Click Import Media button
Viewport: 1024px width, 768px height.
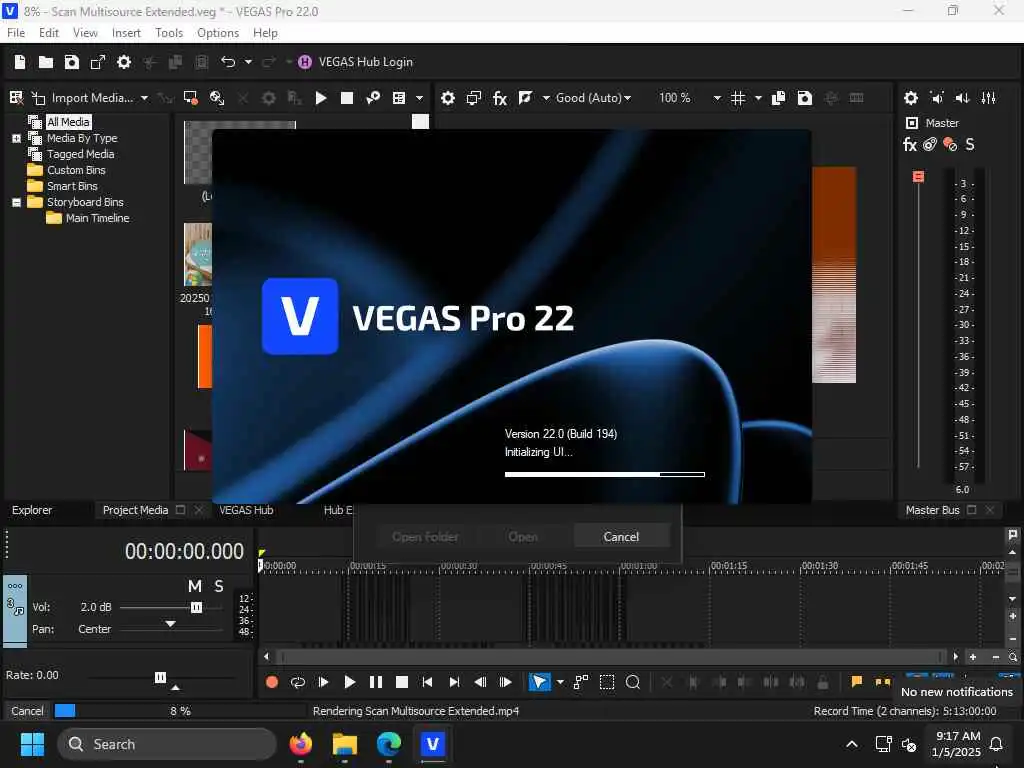(83, 98)
